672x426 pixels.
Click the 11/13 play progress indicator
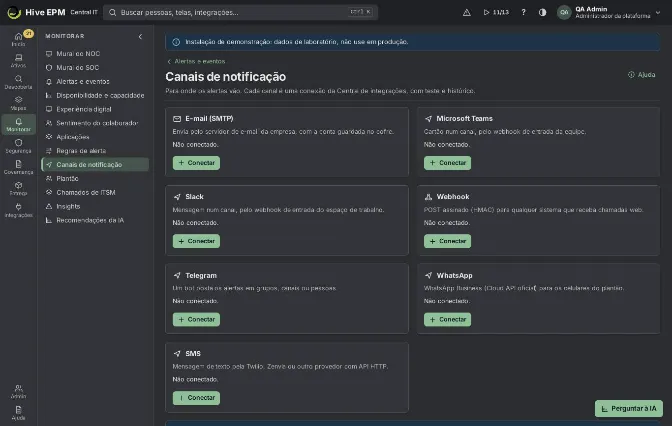click(496, 12)
